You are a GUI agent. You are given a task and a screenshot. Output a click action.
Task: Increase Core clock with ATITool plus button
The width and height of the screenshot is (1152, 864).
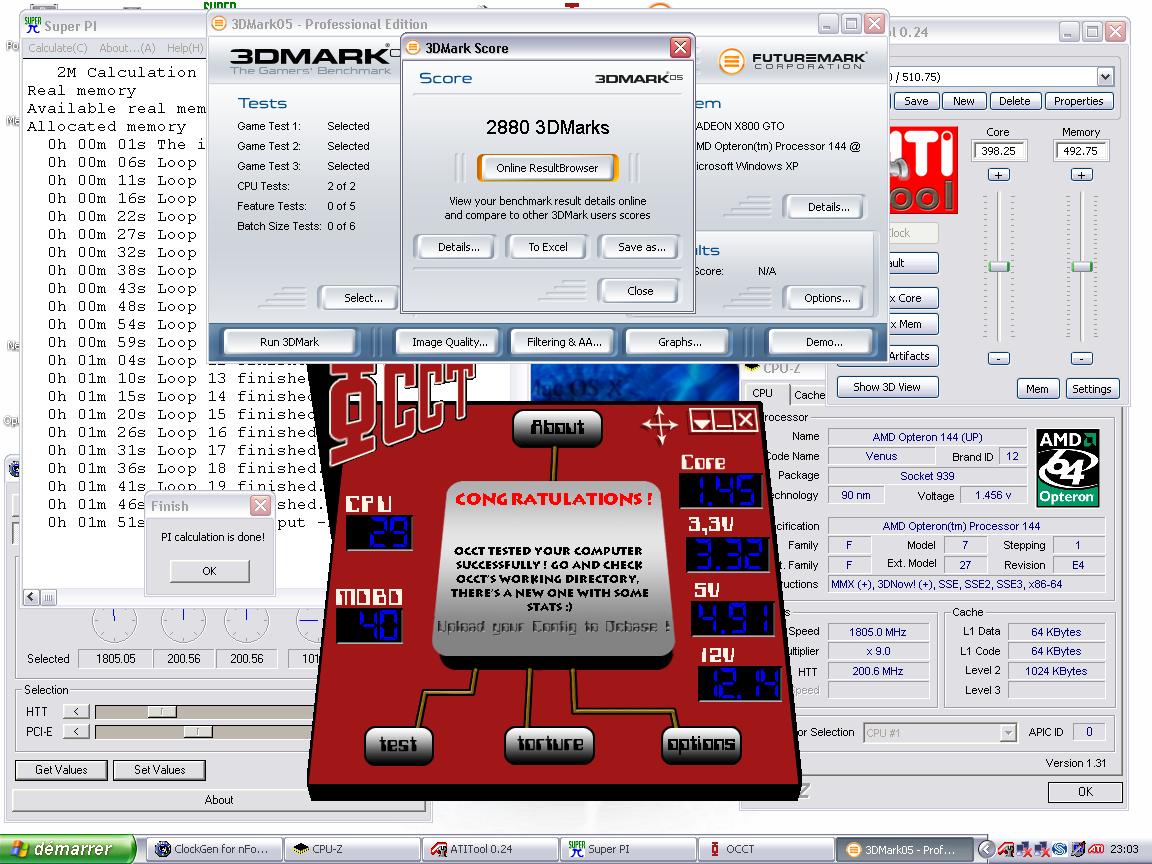point(998,175)
